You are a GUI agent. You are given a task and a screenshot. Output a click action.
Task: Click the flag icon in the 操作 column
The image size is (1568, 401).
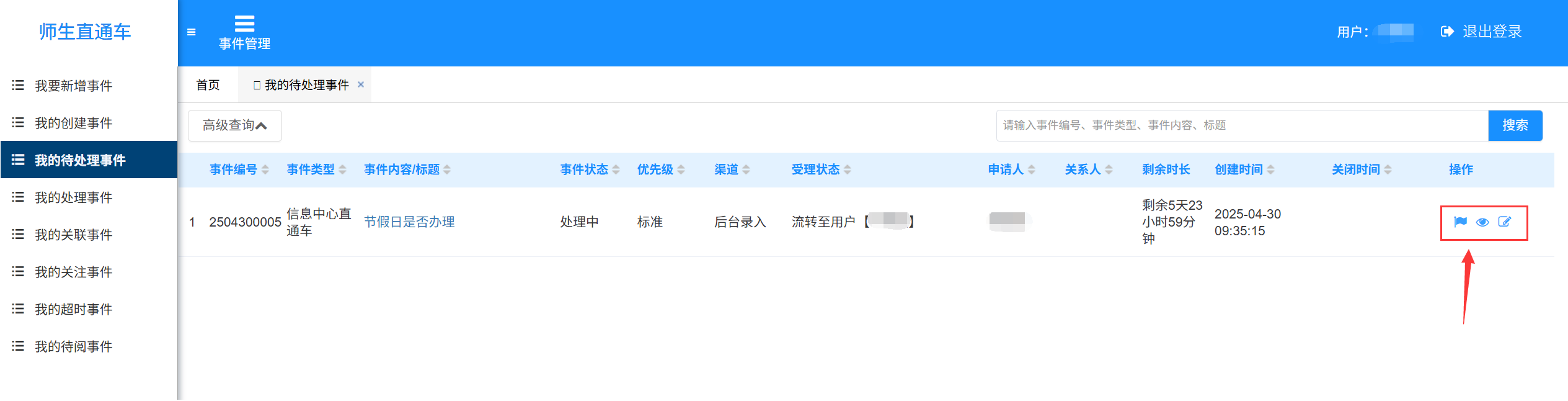point(1460,222)
